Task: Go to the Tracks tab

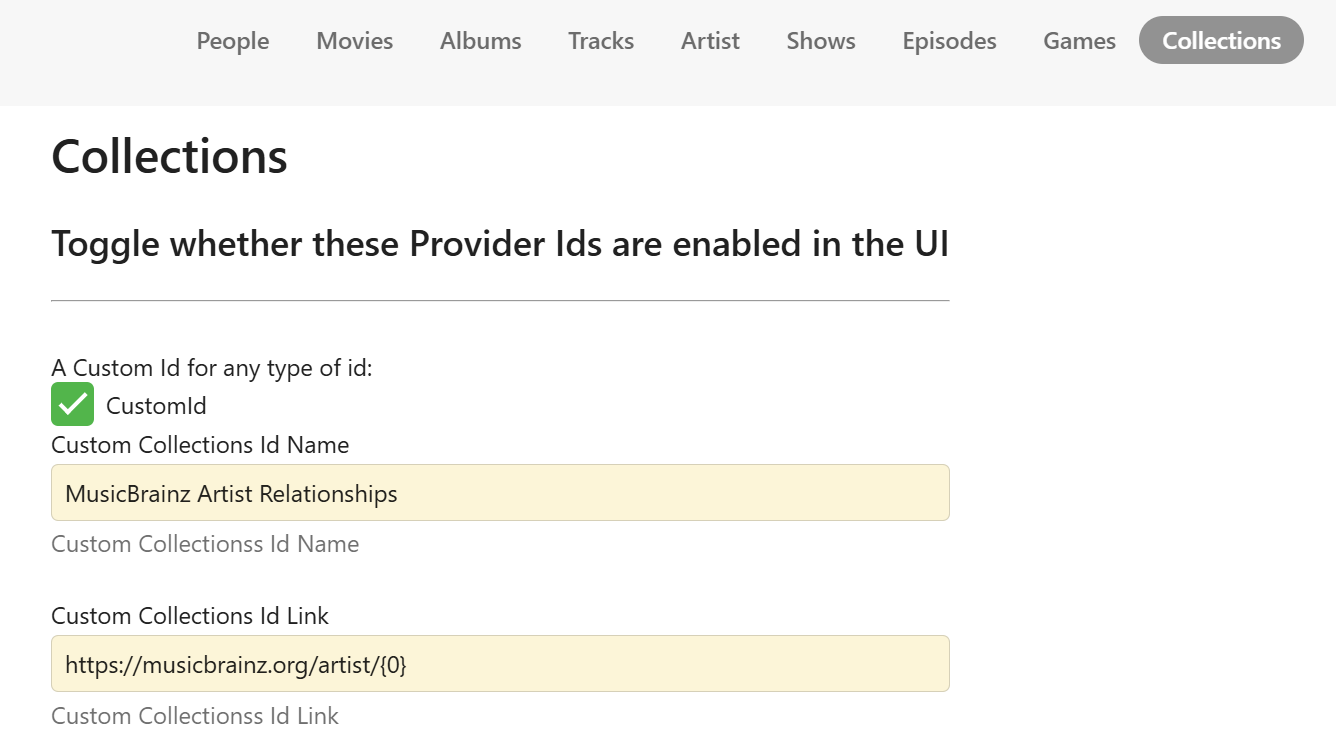Action: 601,41
